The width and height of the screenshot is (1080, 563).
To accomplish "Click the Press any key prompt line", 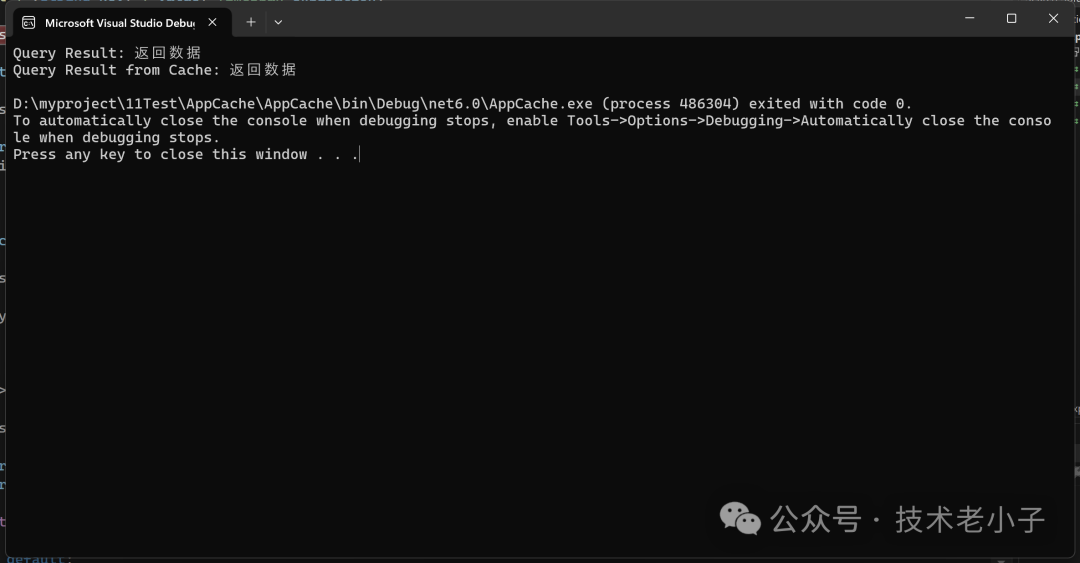I will click(x=185, y=155).
